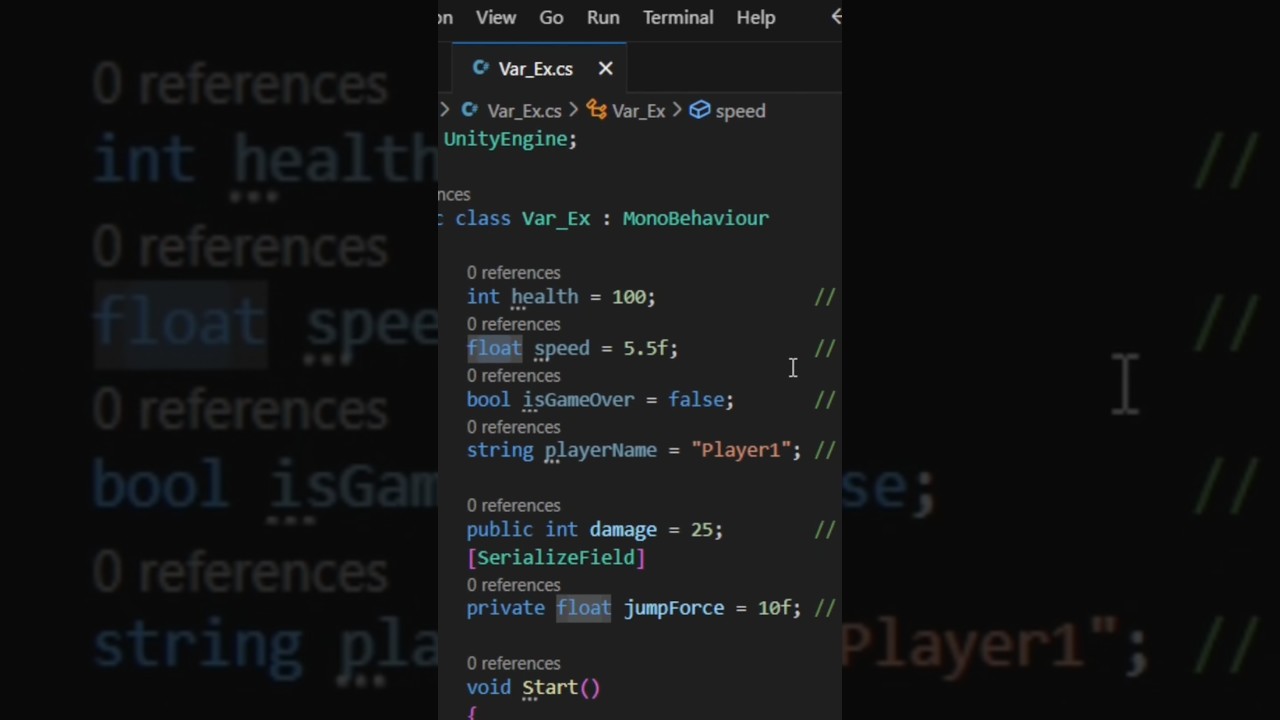The image size is (1280, 720).
Task: Click MonoBehaviour in the class declaration
Action: (x=696, y=218)
